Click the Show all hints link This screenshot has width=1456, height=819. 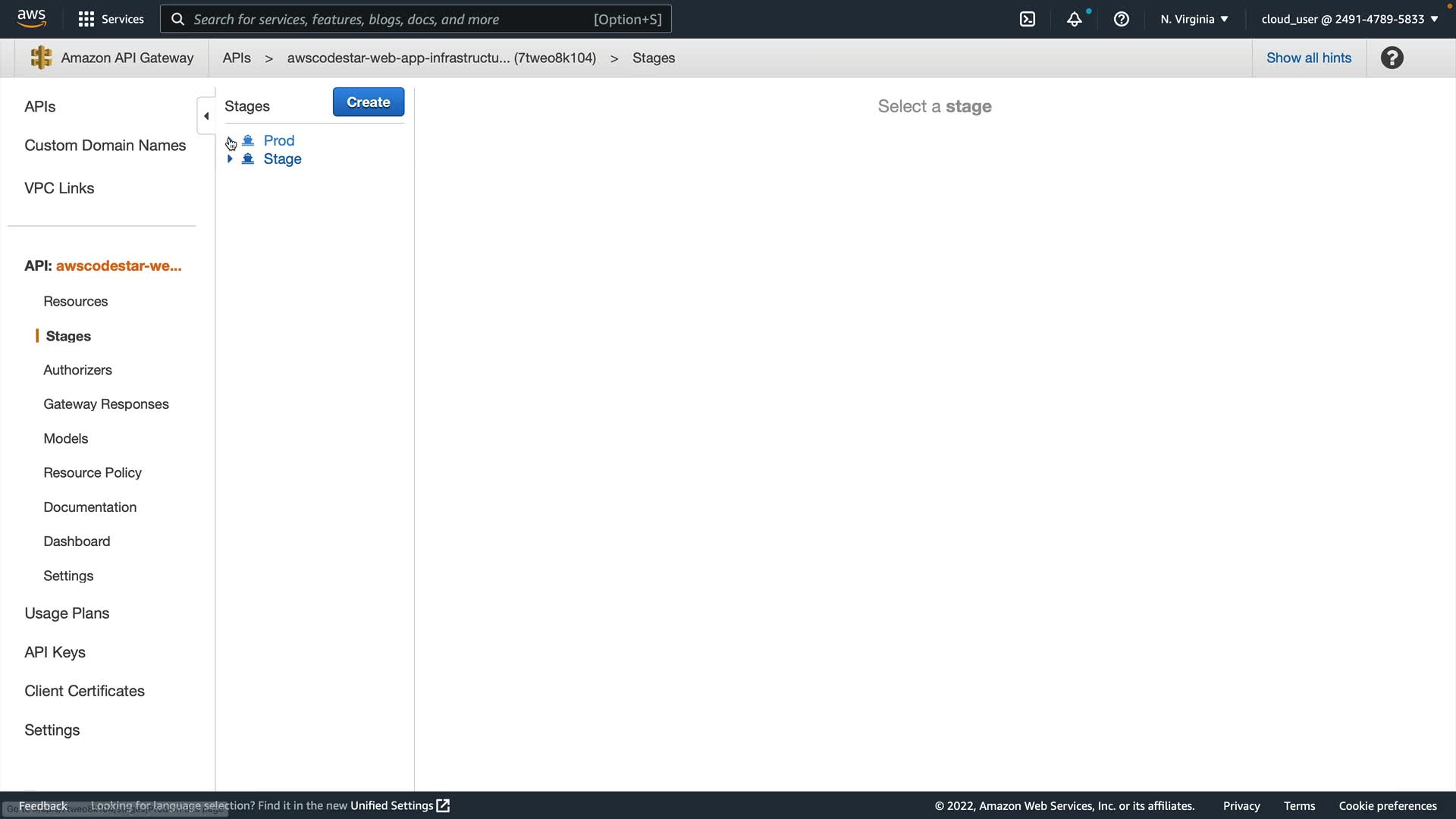(x=1308, y=58)
